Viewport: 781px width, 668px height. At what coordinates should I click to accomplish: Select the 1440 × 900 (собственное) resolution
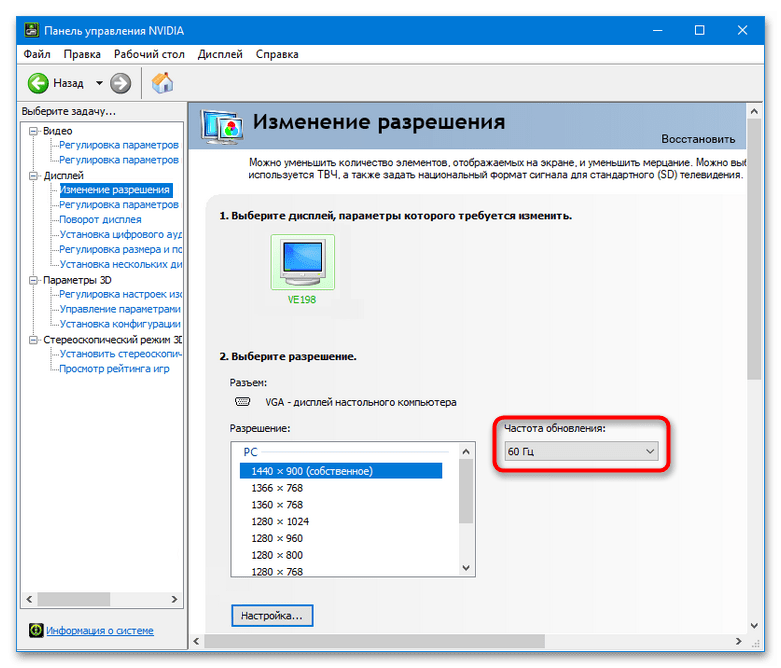[341, 471]
